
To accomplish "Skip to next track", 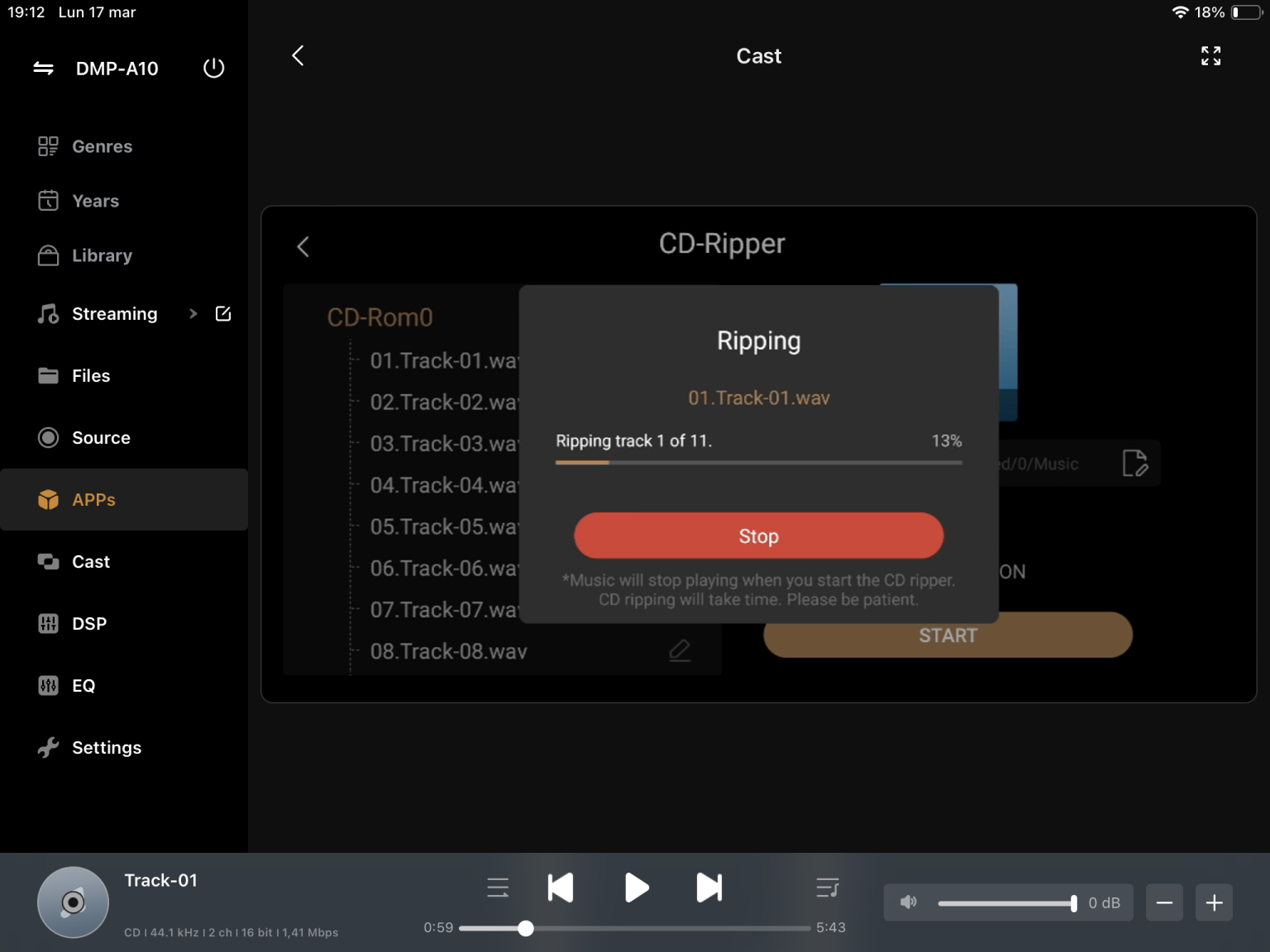I will coord(709,888).
